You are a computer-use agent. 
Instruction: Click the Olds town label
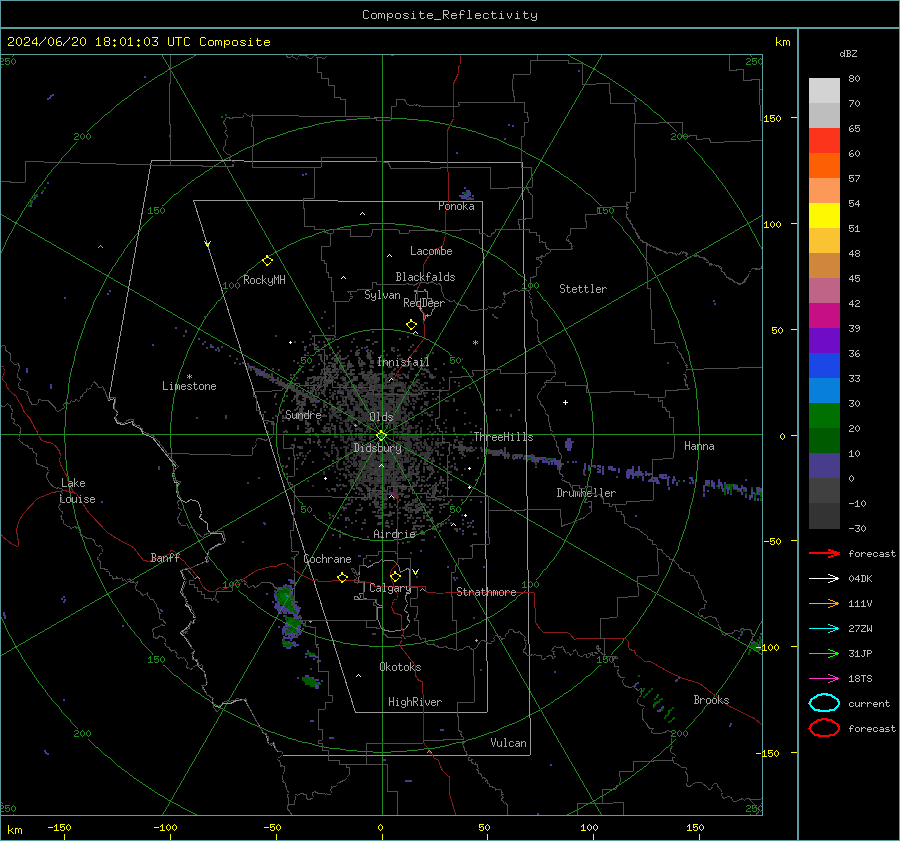tap(381, 417)
